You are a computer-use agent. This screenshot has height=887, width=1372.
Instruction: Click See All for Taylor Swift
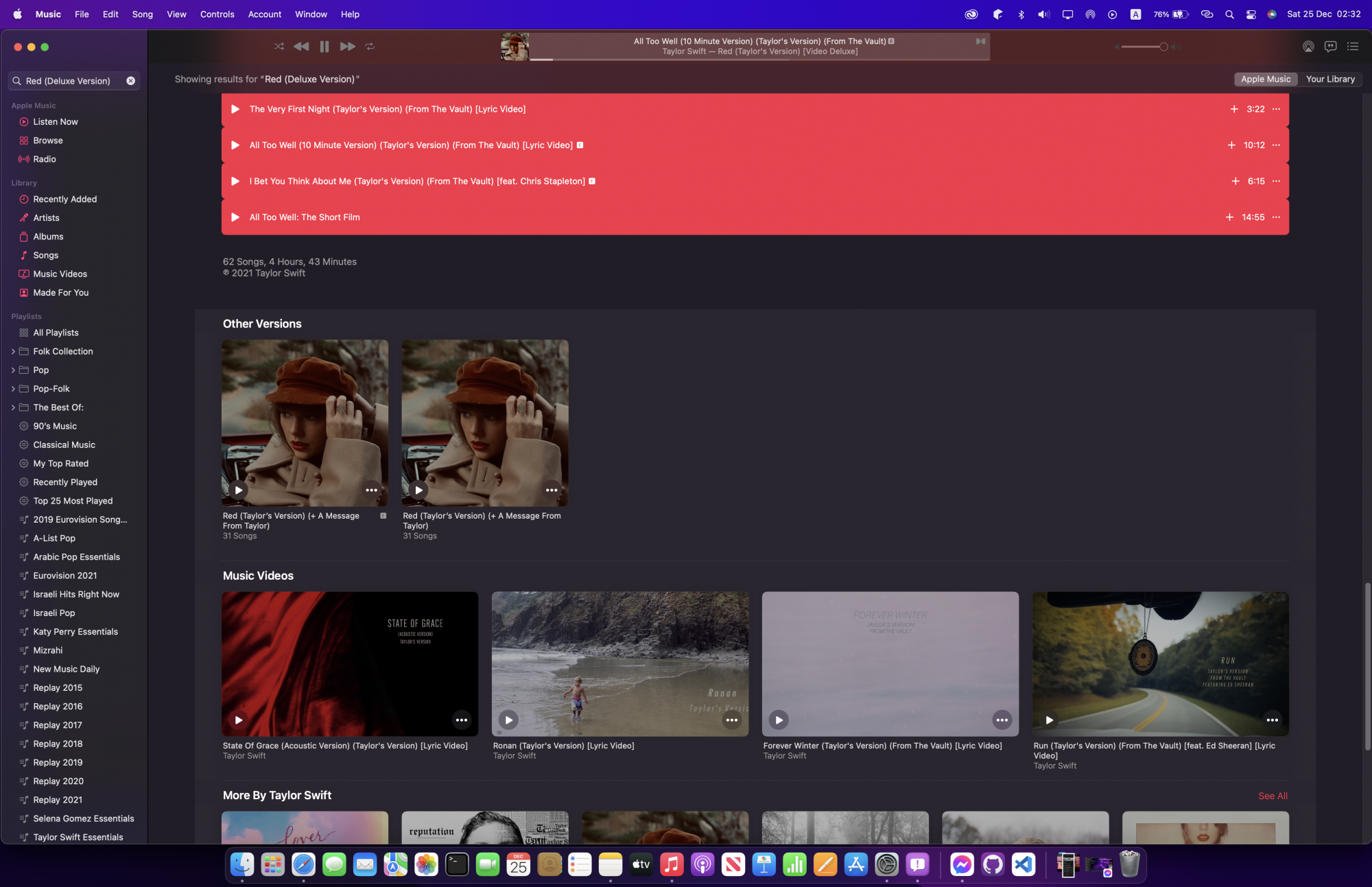point(1272,796)
